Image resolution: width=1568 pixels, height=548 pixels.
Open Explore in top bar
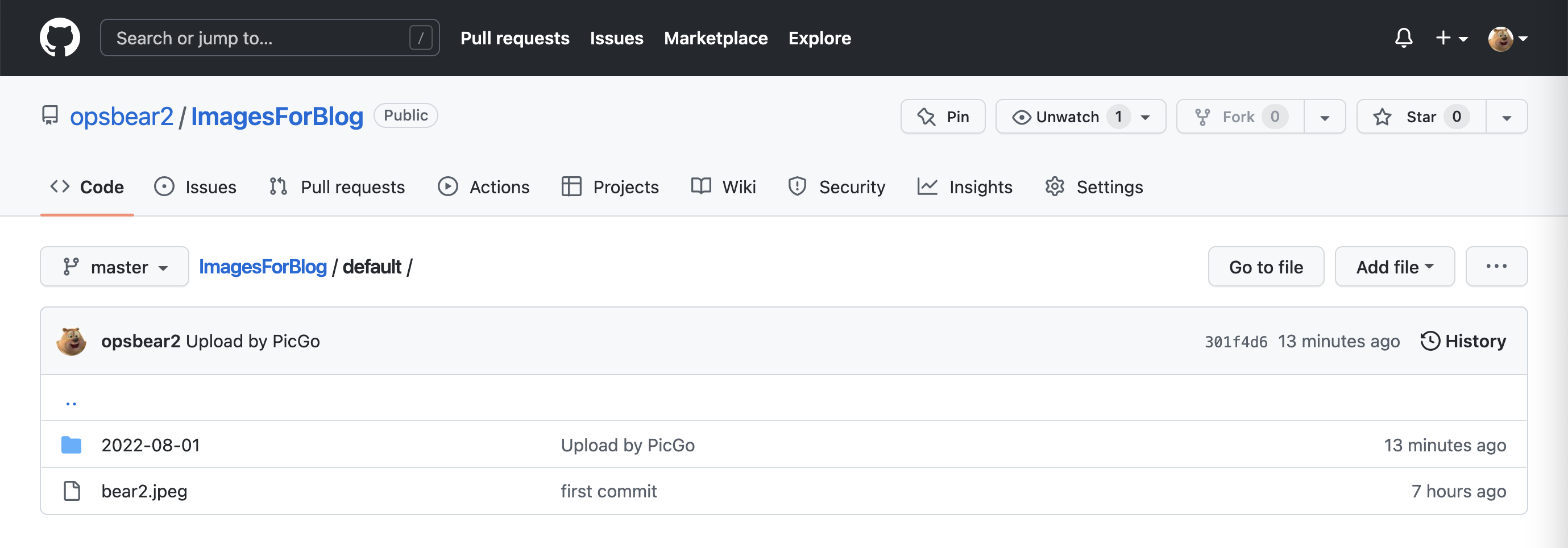click(819, 38)
